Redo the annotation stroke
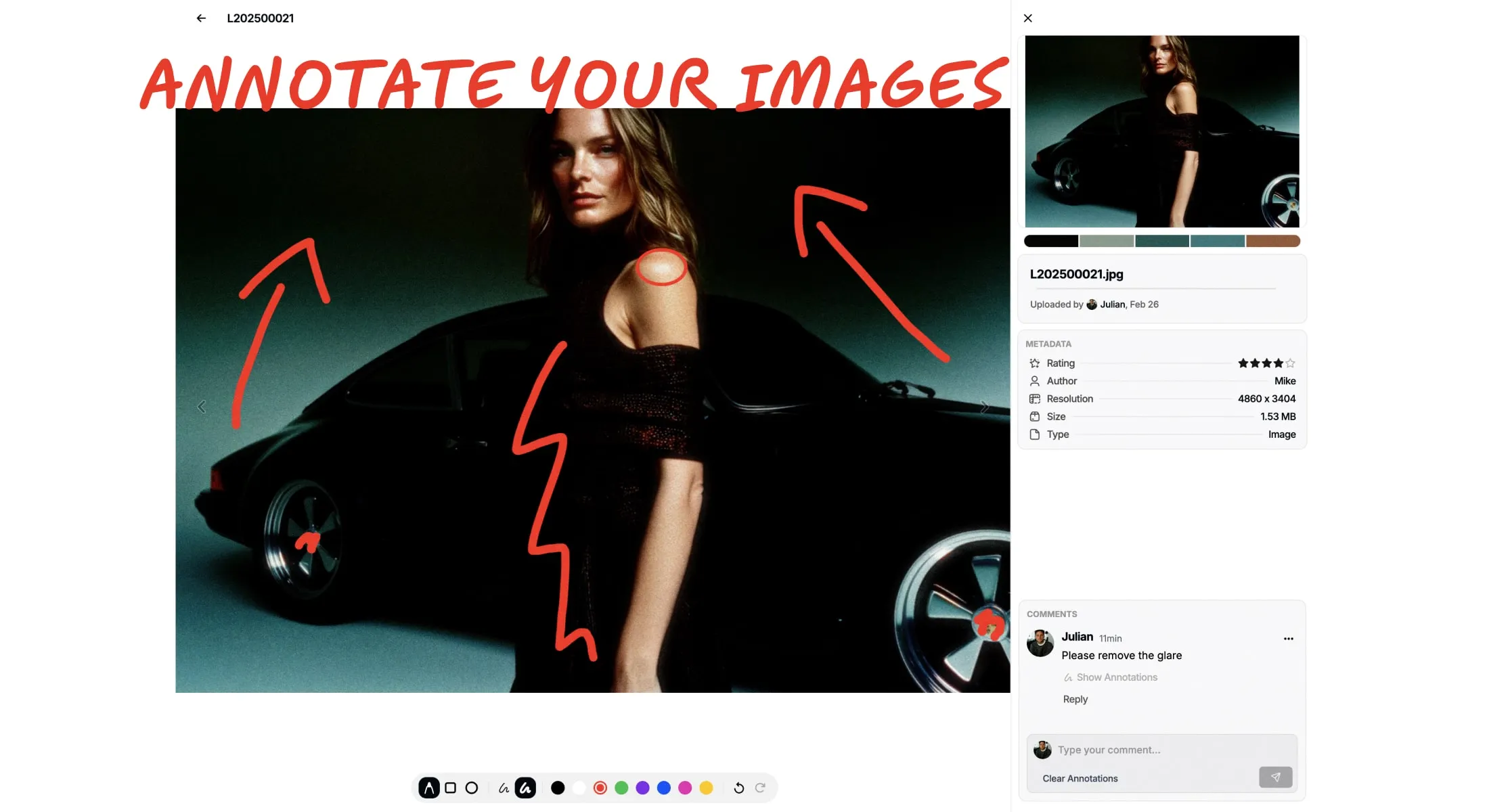Viewport: 1489px width, 812px height. click(x=760, y=788)
